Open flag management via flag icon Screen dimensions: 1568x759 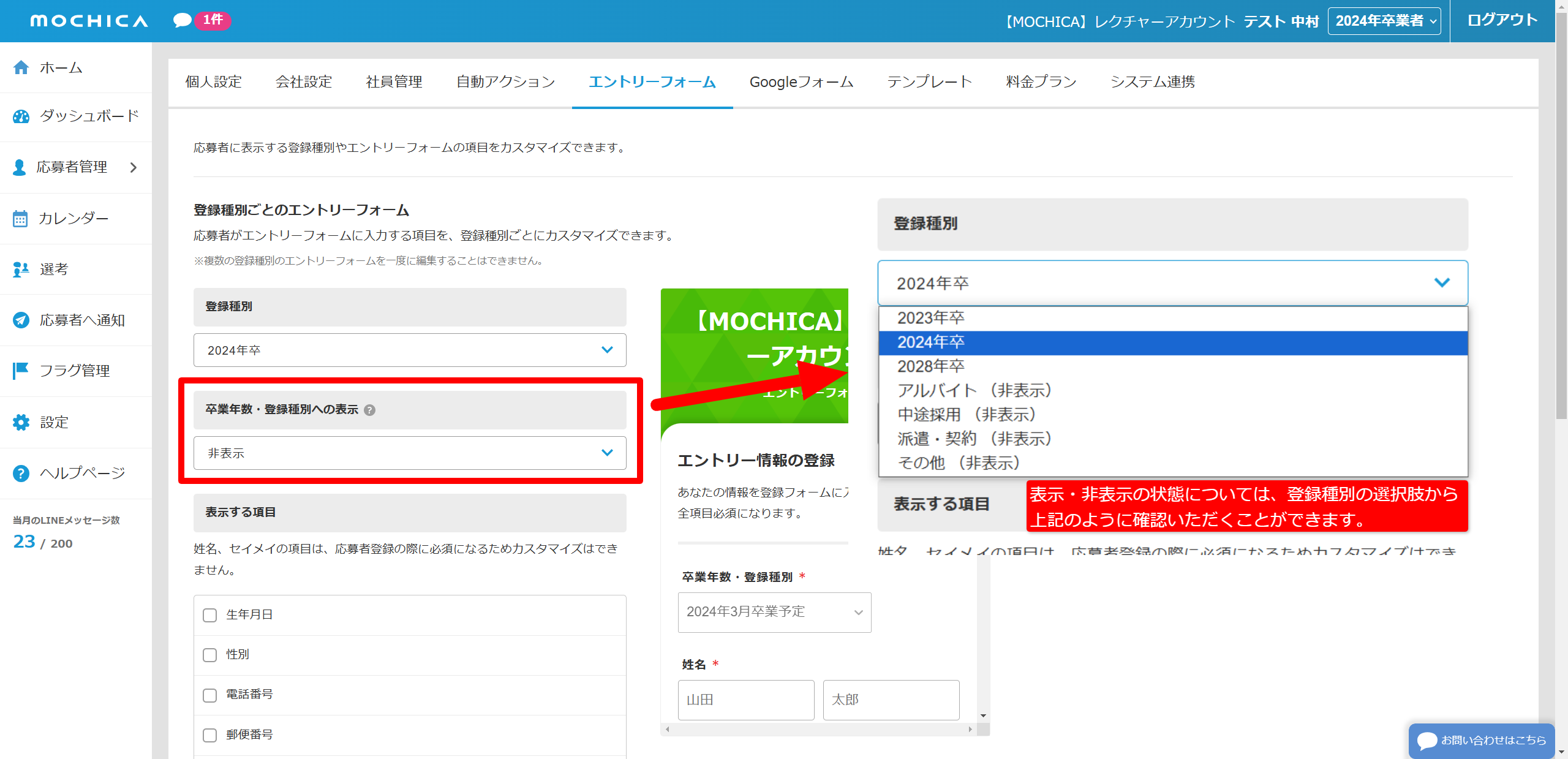pos(21,371)
